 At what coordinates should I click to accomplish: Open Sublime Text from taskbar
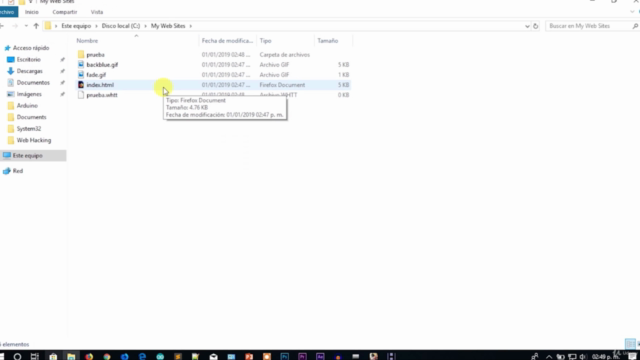click(x=178, y=356)
